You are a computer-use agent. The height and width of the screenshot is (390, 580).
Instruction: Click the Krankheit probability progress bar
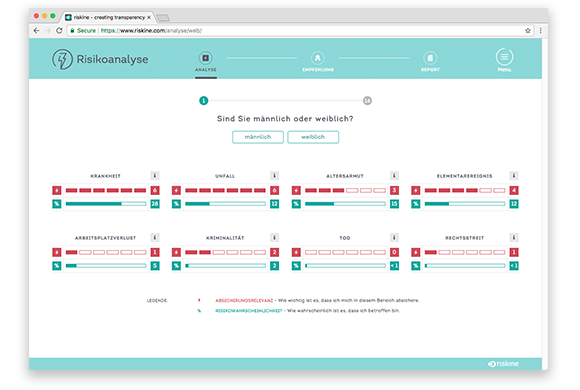coord(106,204)
